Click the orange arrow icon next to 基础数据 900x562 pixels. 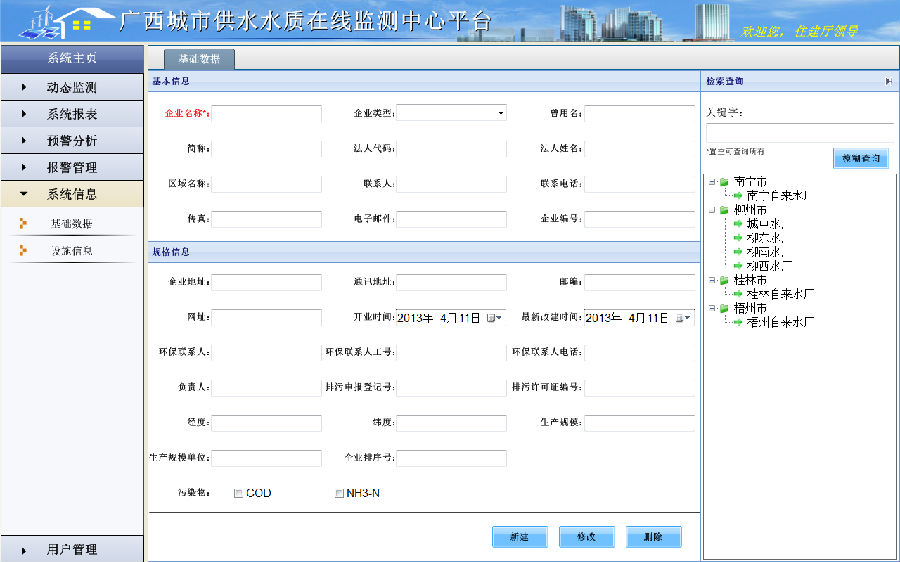[22, 223]
